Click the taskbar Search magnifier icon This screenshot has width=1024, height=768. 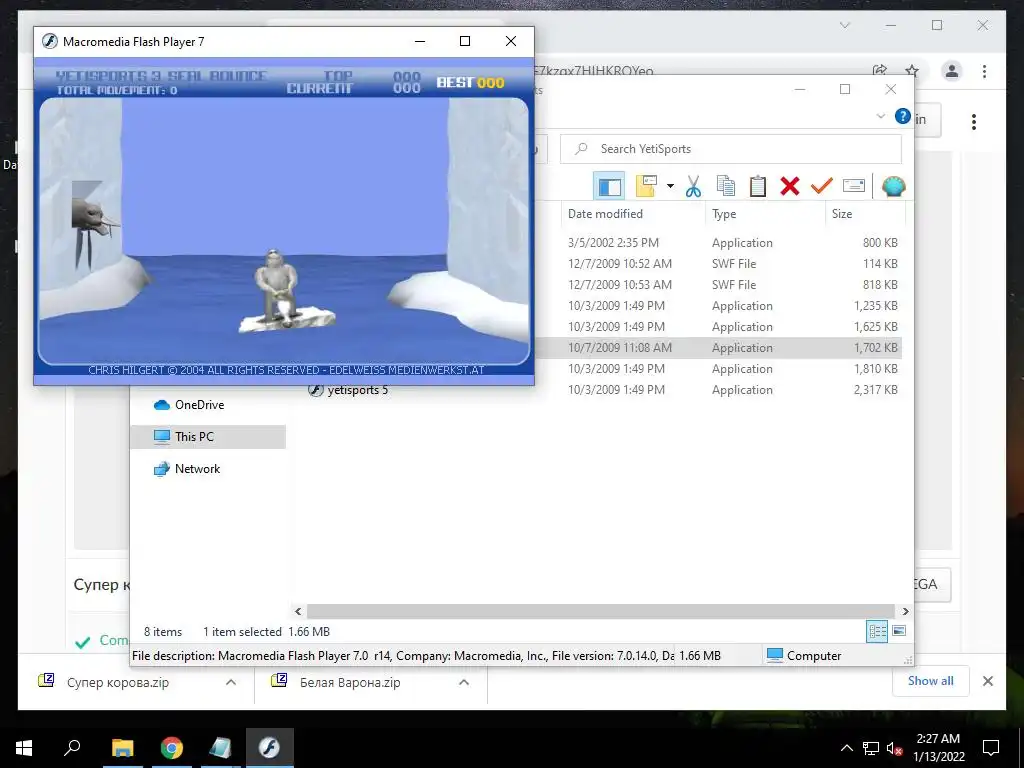point(72,748)
